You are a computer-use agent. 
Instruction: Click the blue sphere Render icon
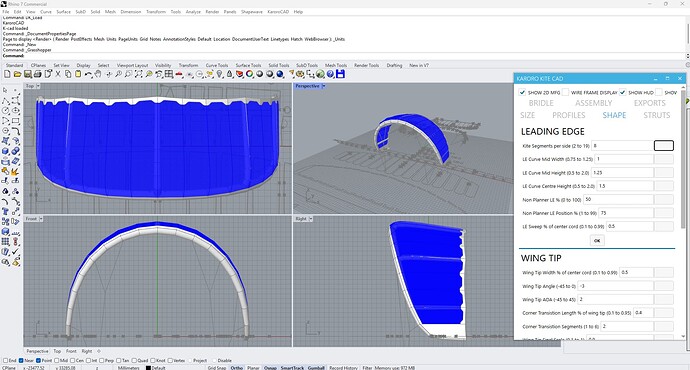point(280,74)
